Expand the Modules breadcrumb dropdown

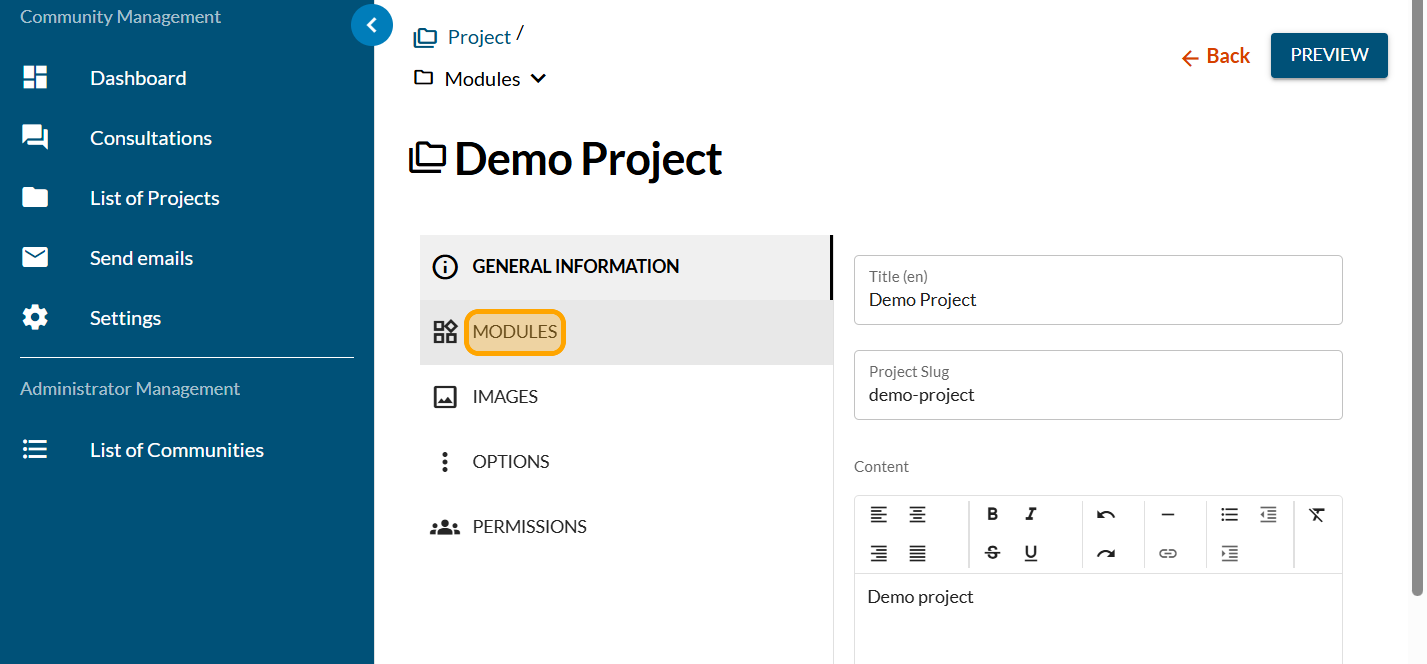[x=538, y=79]
